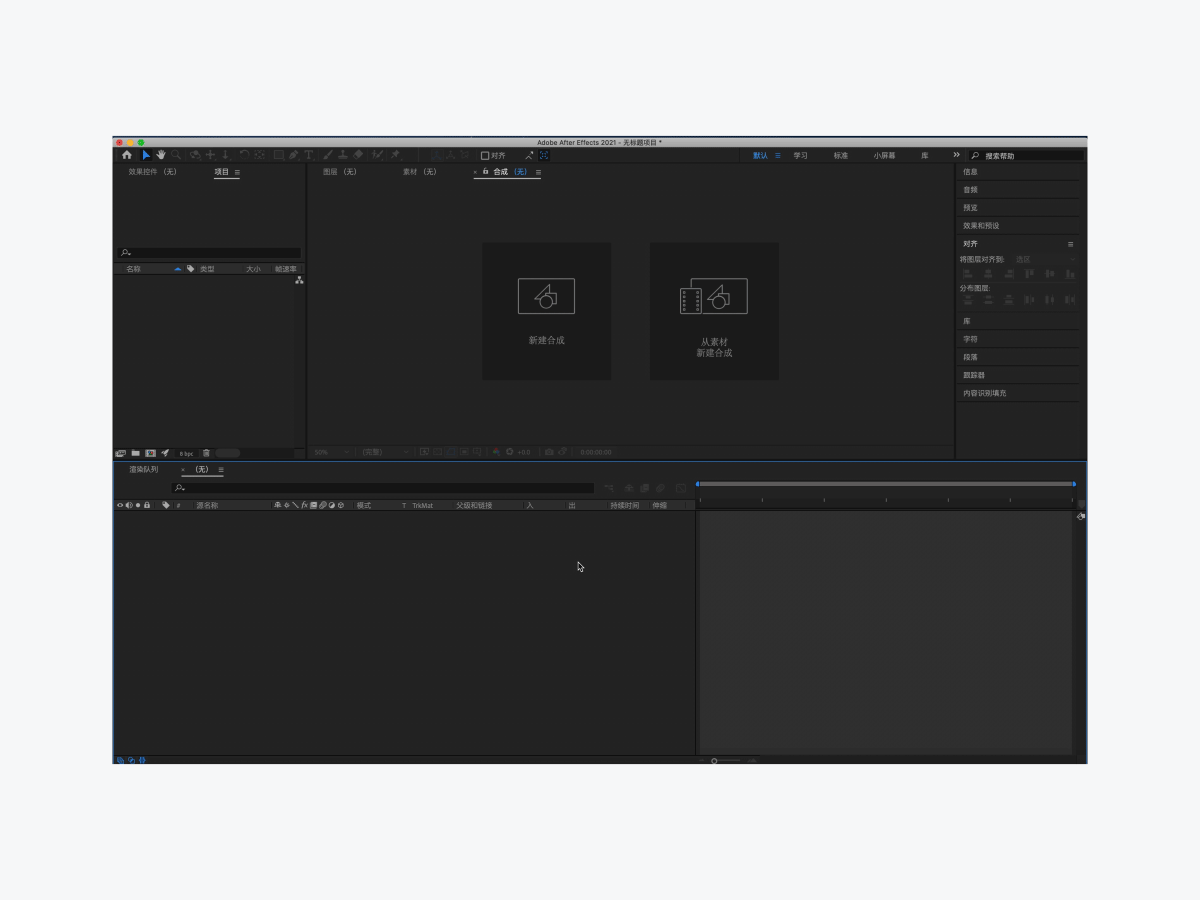
Task: Switch to the 素材 (无) tab
Action: click(x=420, y=172)
